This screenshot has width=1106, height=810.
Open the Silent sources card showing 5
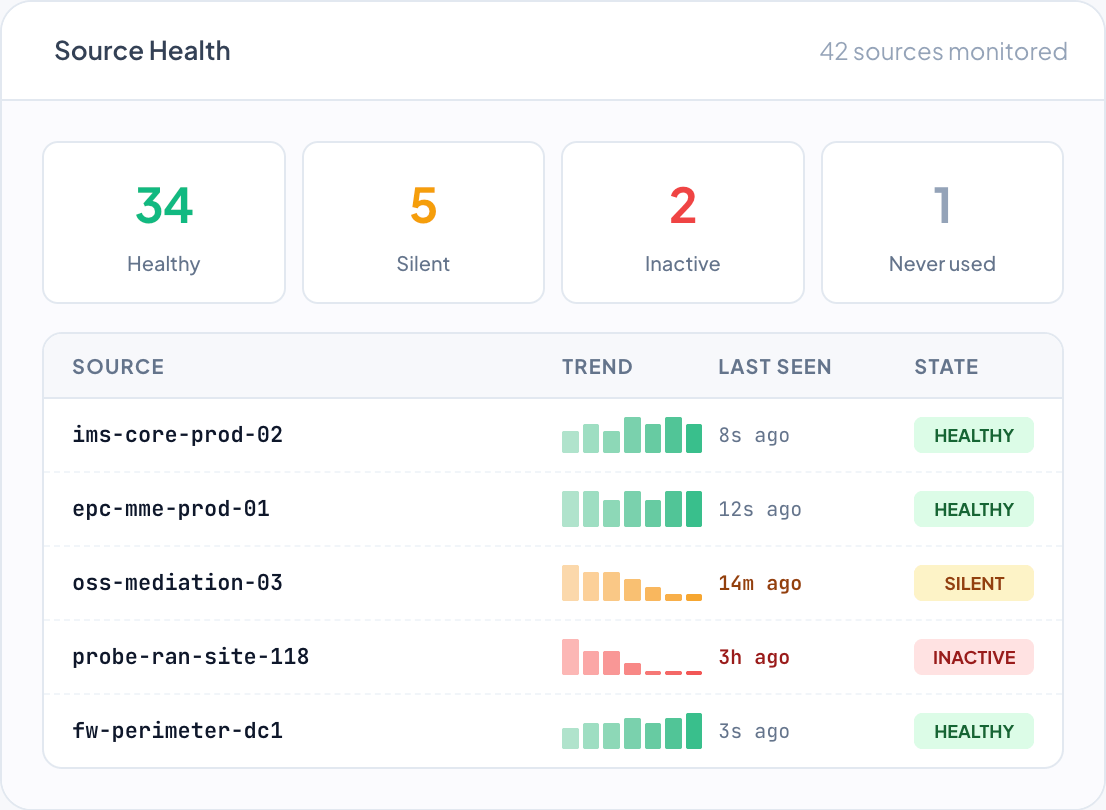[x=423, y=222]
